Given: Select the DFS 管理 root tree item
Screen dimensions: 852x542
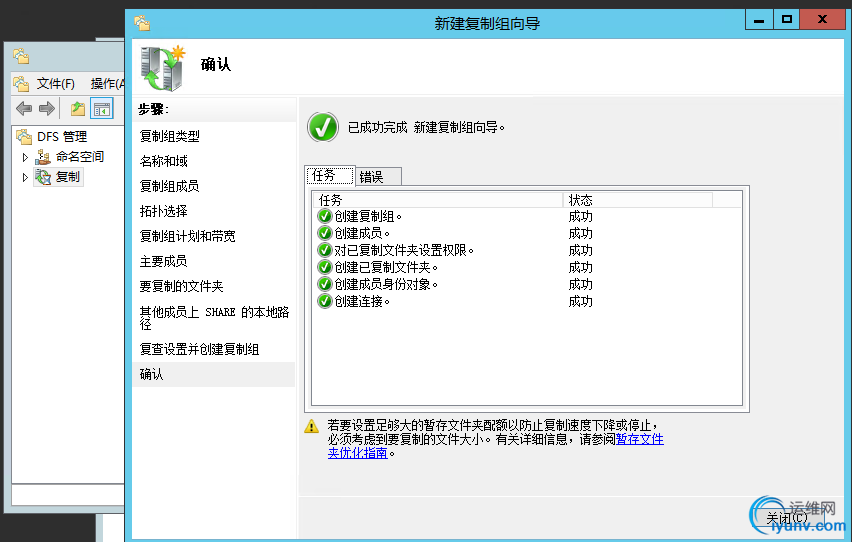Looking at the screenshot, I should point(62,136).
